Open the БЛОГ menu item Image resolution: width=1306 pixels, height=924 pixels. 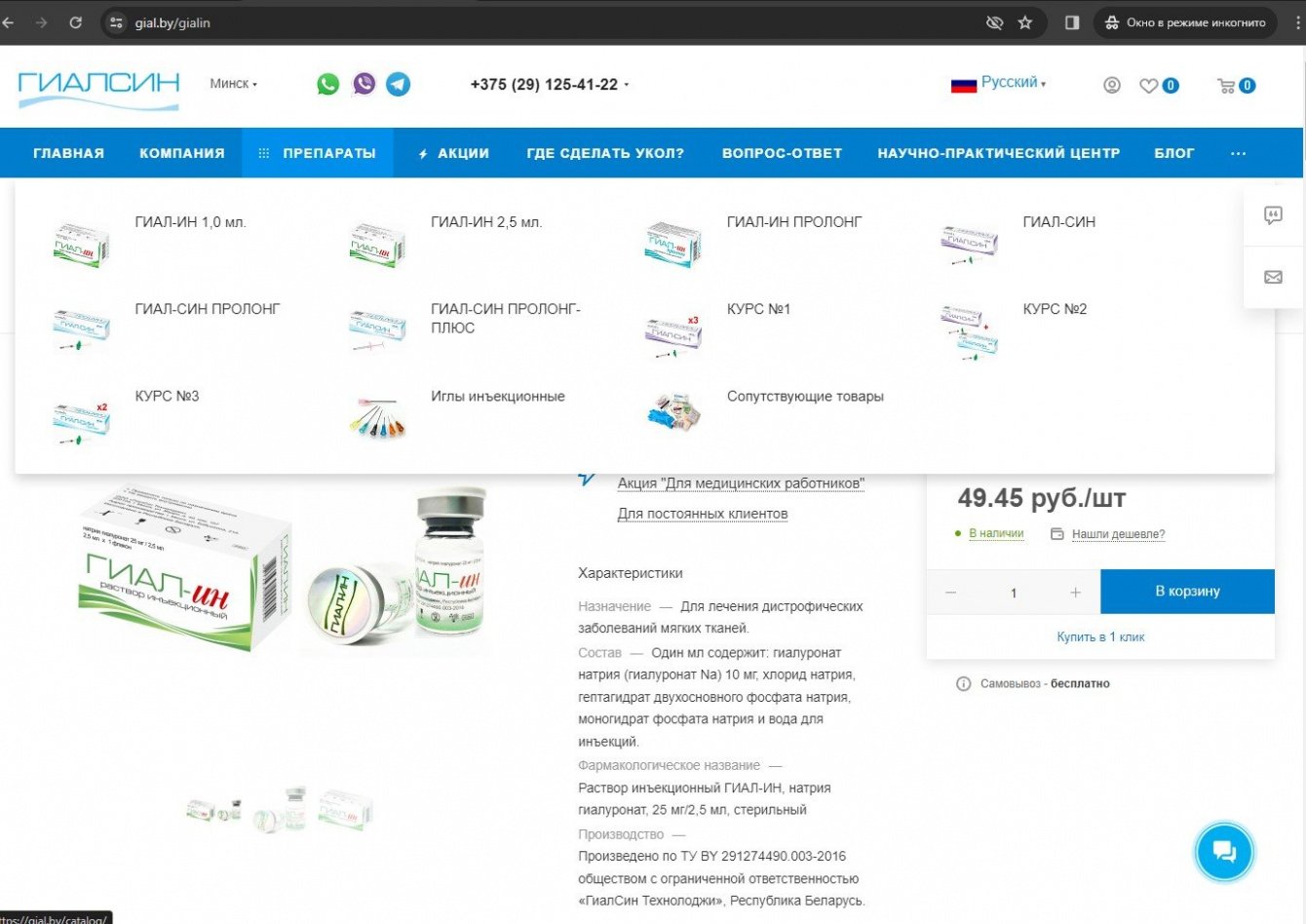pyautogui.click(x=1174, y=153)
